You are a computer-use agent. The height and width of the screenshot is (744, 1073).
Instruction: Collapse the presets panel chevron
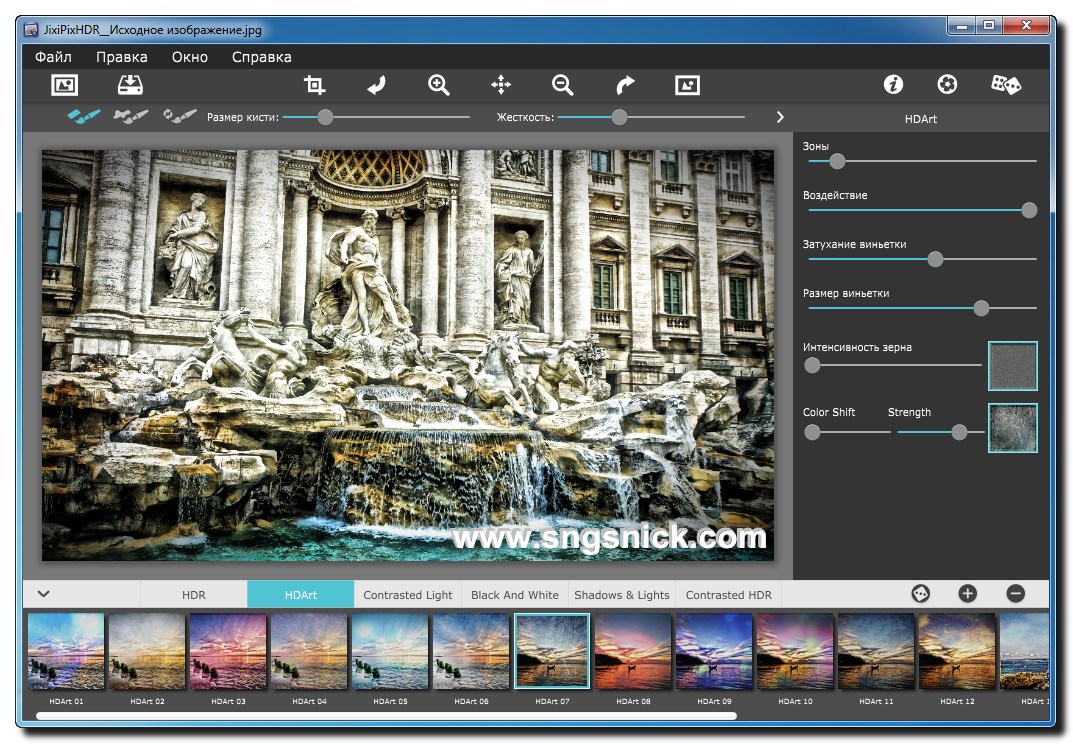(43, 593)
